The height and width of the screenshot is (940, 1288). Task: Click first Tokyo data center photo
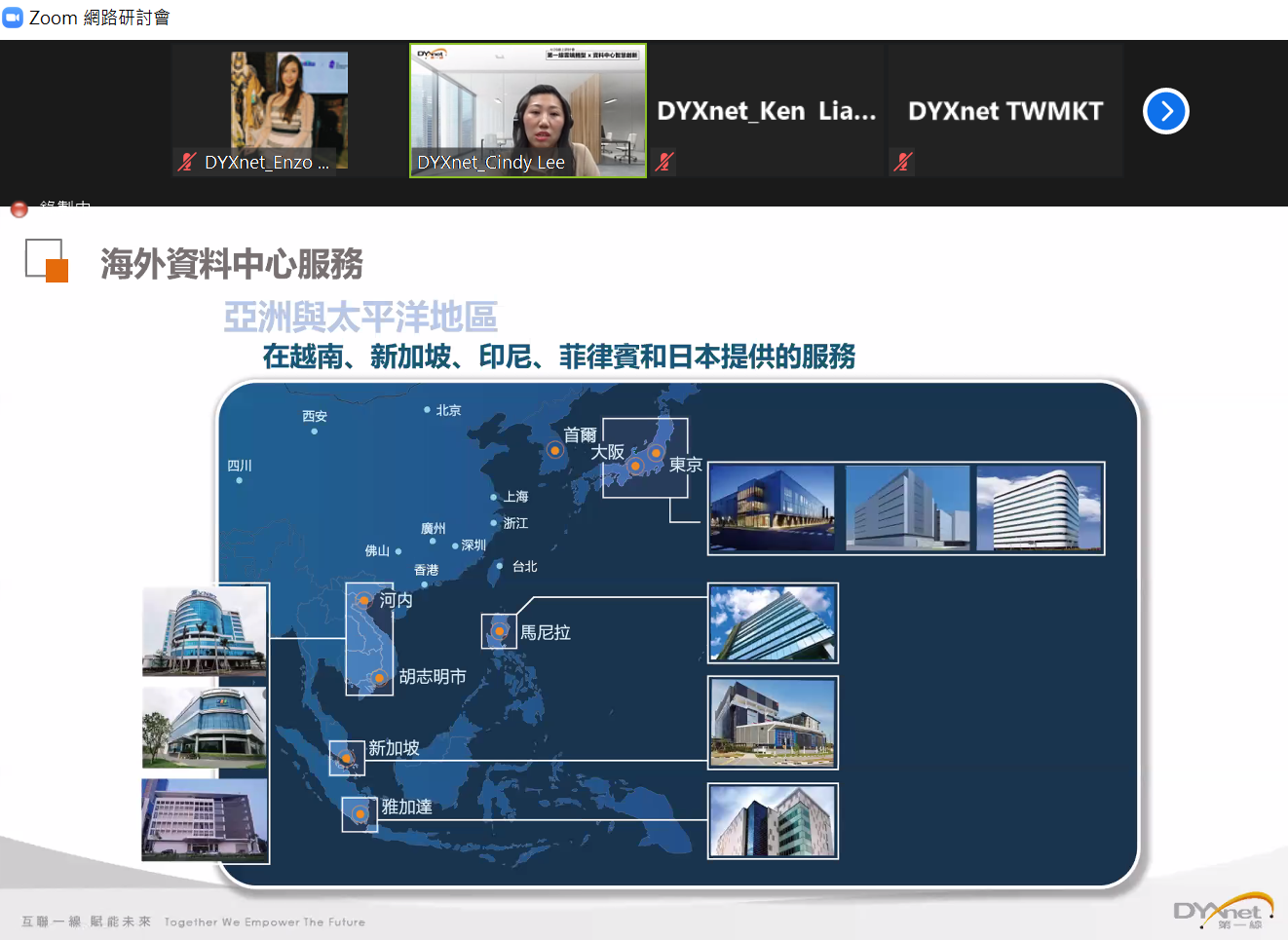(773, 508)
